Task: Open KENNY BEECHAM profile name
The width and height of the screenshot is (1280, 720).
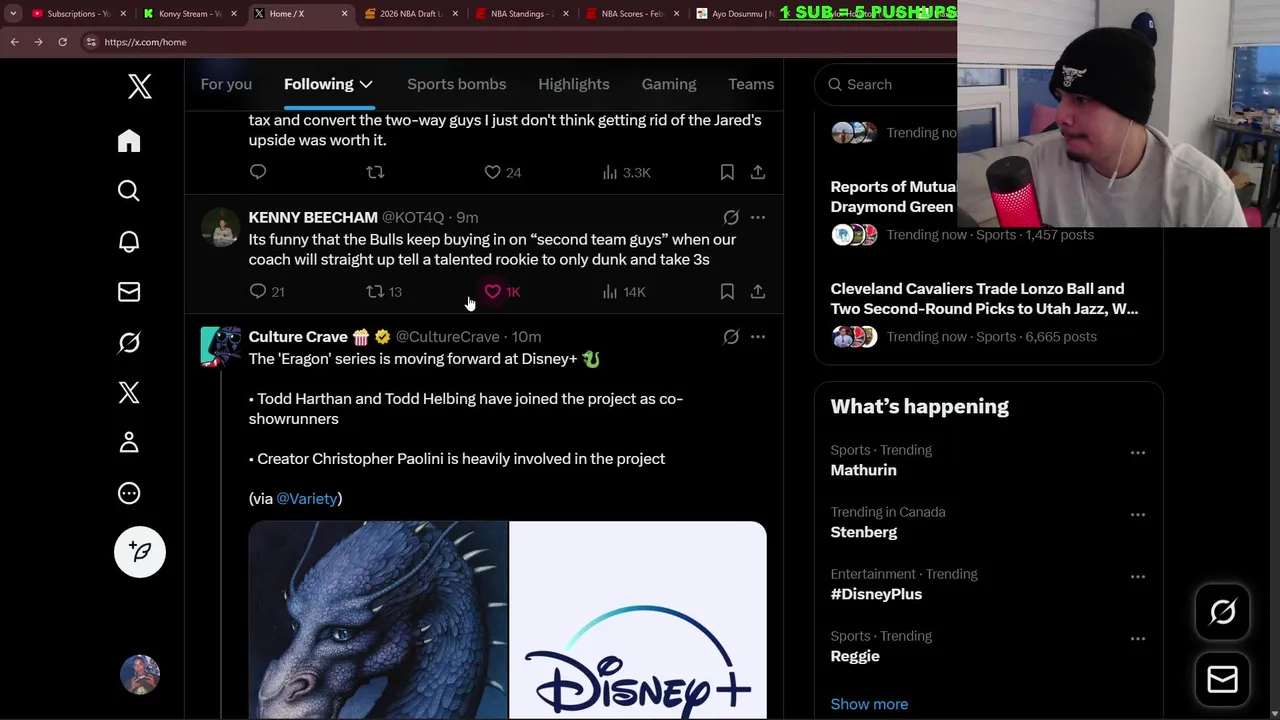Action: 313,217
